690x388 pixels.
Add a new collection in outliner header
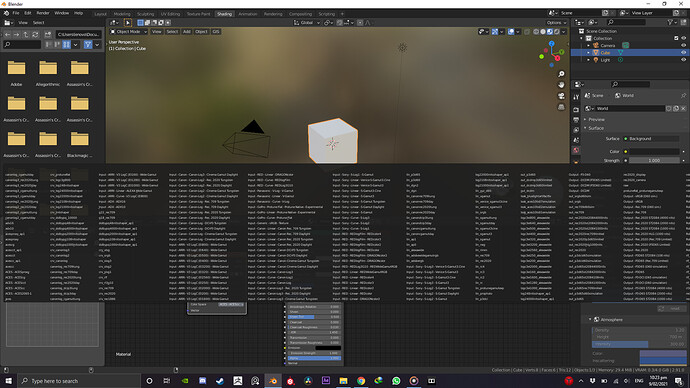(683, 22)
